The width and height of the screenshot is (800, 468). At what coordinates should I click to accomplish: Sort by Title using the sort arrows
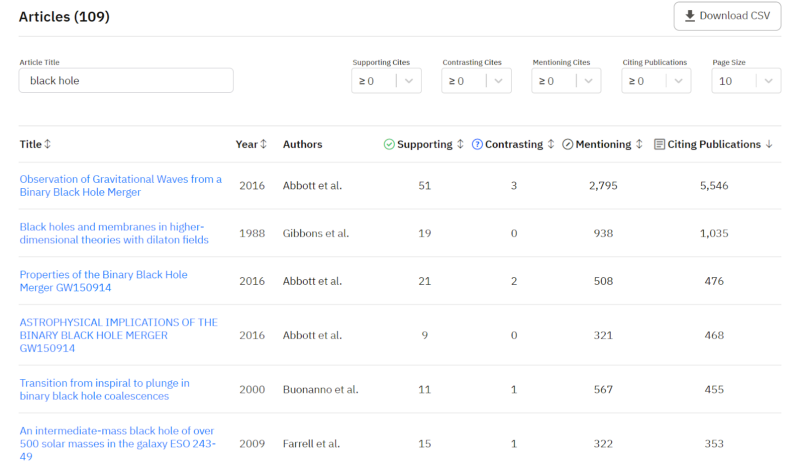click(47, 144)
